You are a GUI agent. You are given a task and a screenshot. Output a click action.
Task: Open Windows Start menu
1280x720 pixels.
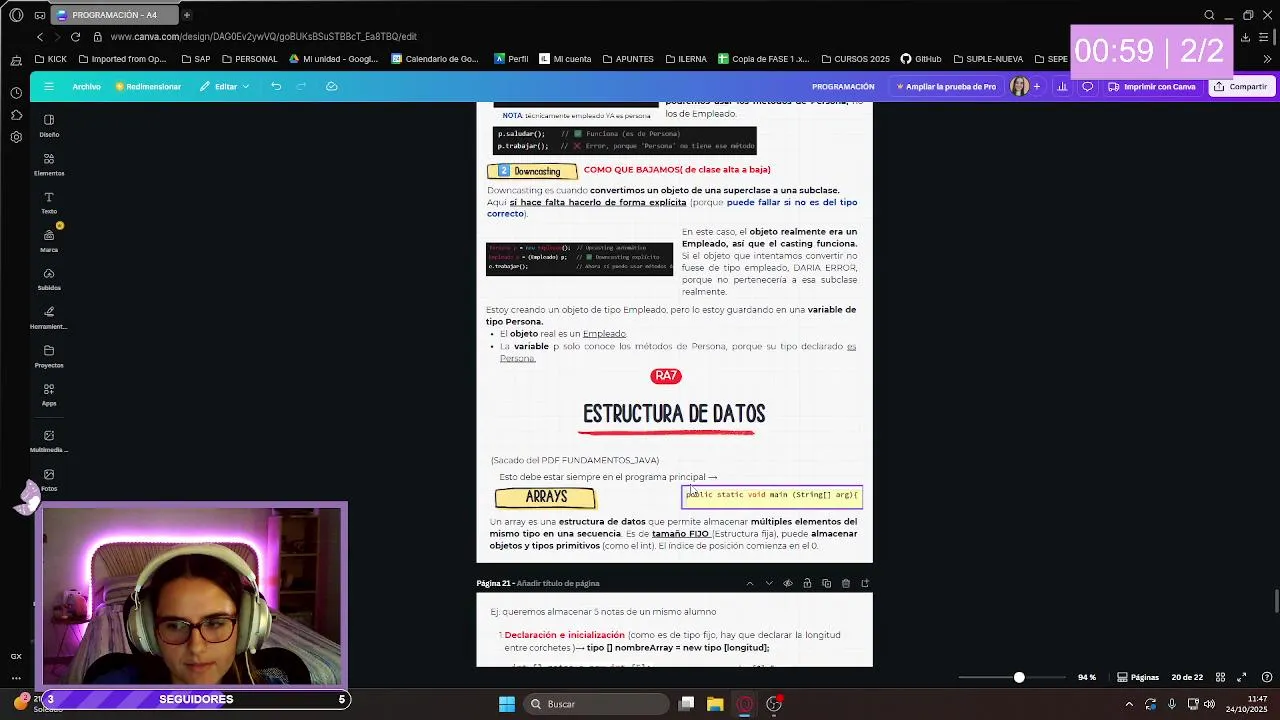[507, 704]
